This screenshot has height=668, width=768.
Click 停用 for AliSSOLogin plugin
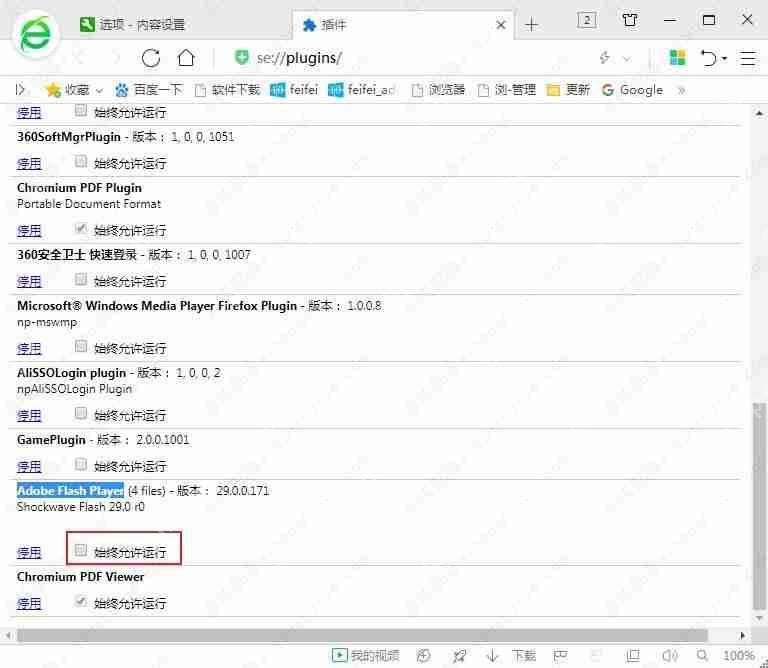click(29, 415)
